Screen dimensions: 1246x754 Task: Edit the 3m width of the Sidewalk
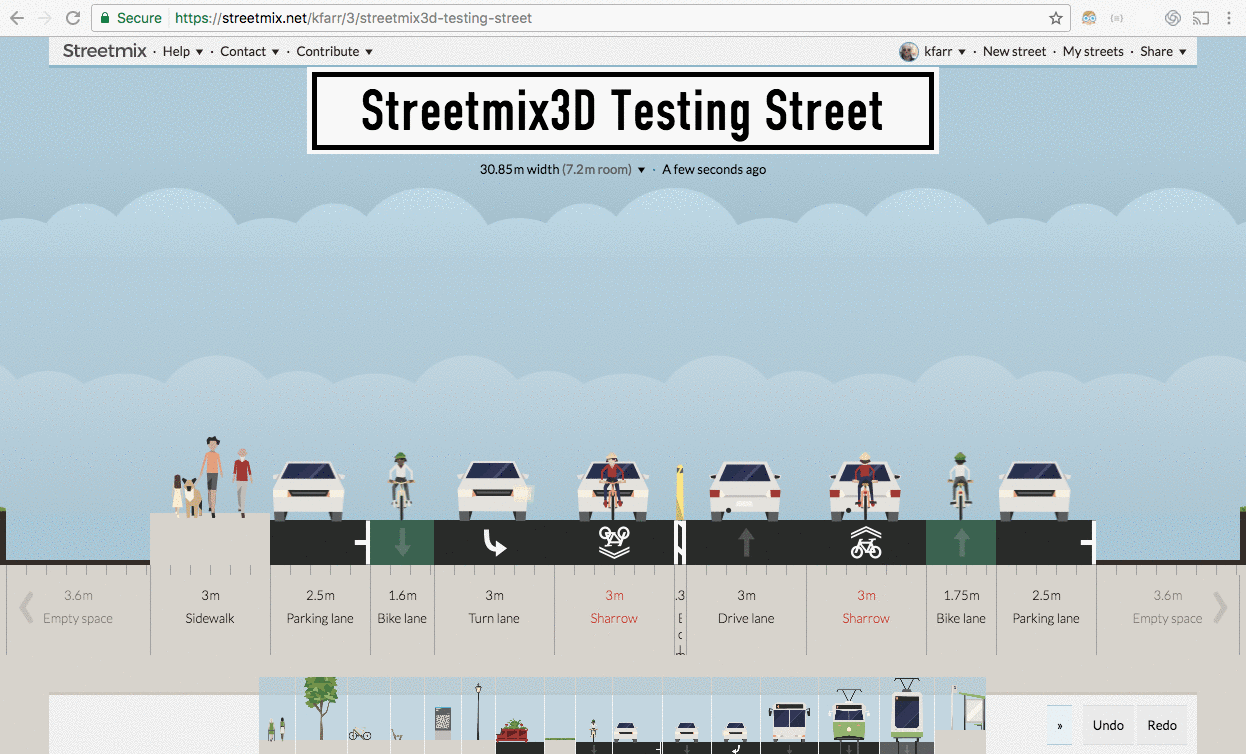pyautogui.click(x=210, y=595)
